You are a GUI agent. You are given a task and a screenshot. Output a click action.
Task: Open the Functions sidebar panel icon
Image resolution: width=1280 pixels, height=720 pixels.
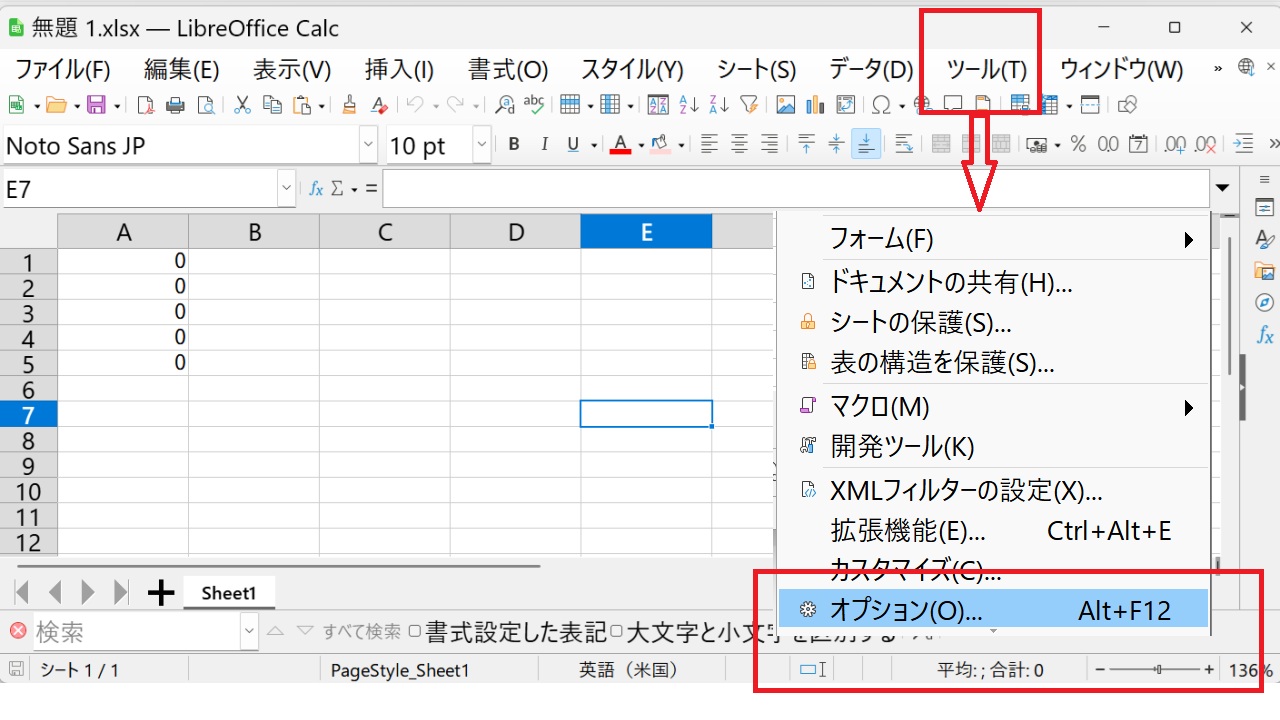[1264, 336]
